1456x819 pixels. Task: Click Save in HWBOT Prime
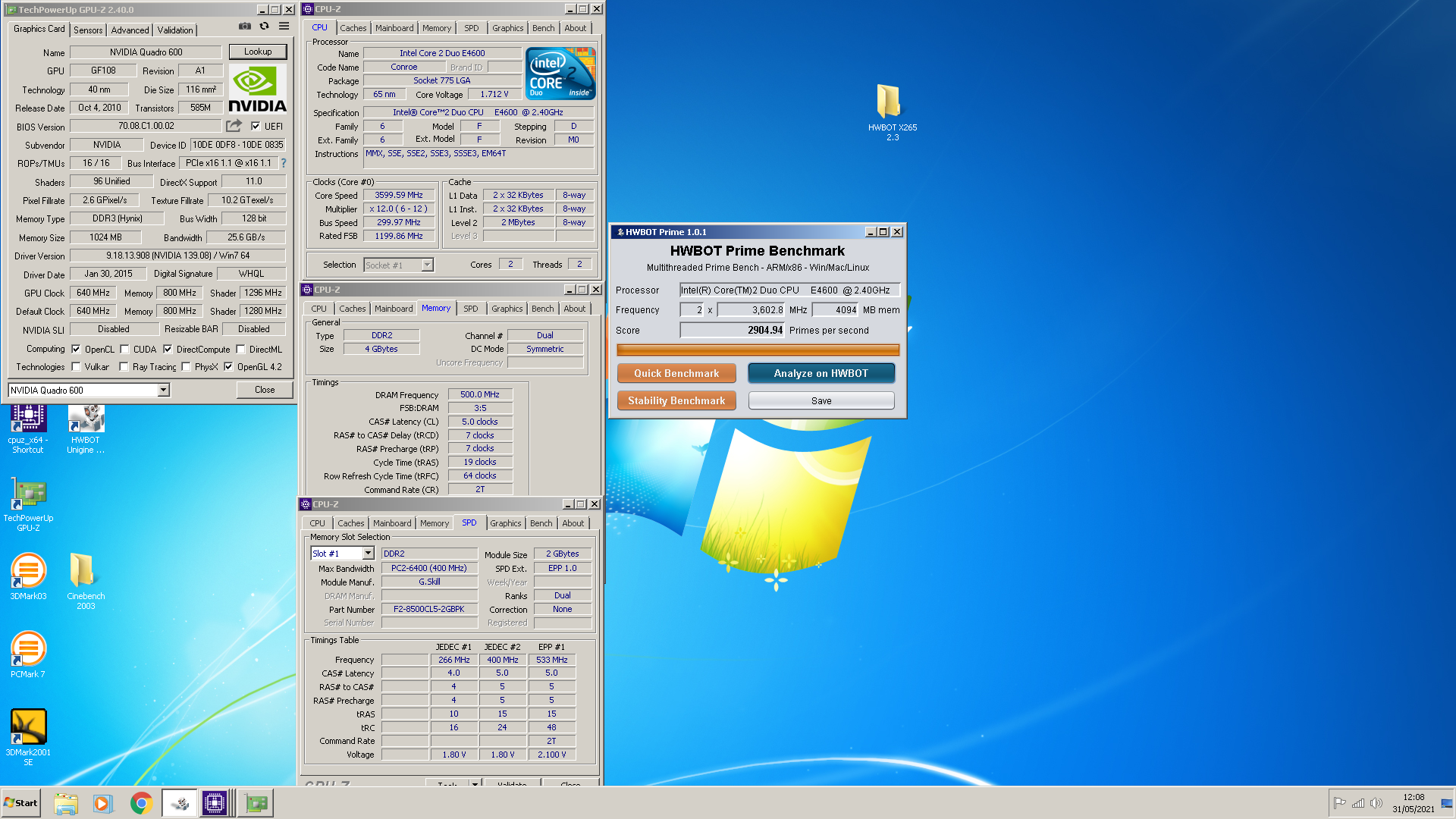[821, 400]
